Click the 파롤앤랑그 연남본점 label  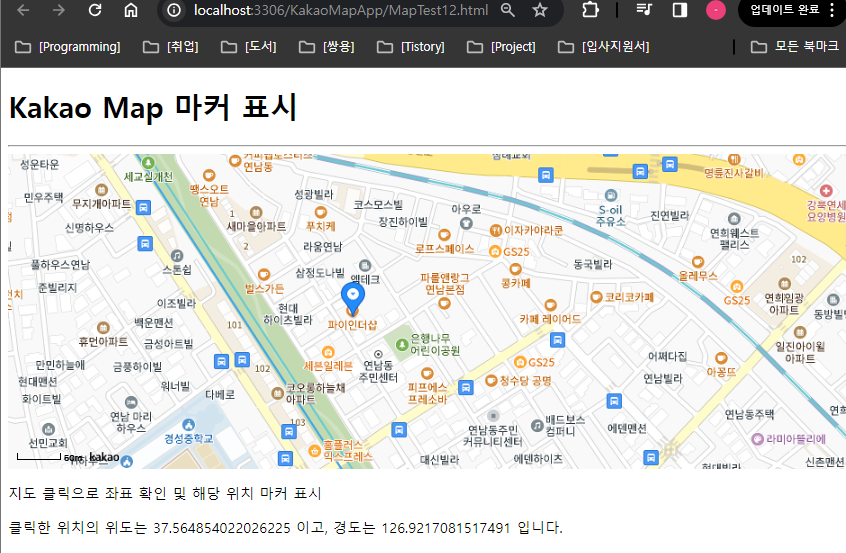pyautogui.click(x=445, y=284)
